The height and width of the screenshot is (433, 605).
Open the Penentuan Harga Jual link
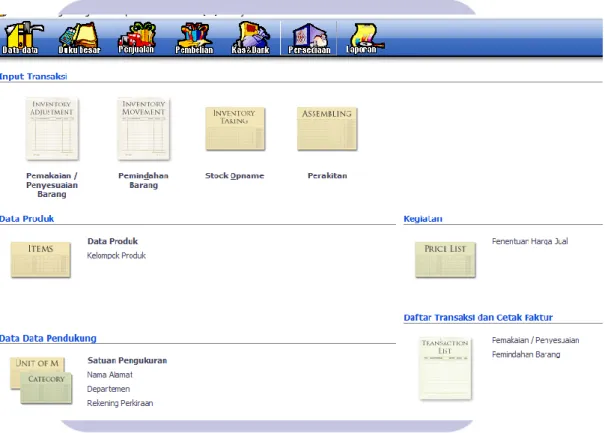[530, 241]
